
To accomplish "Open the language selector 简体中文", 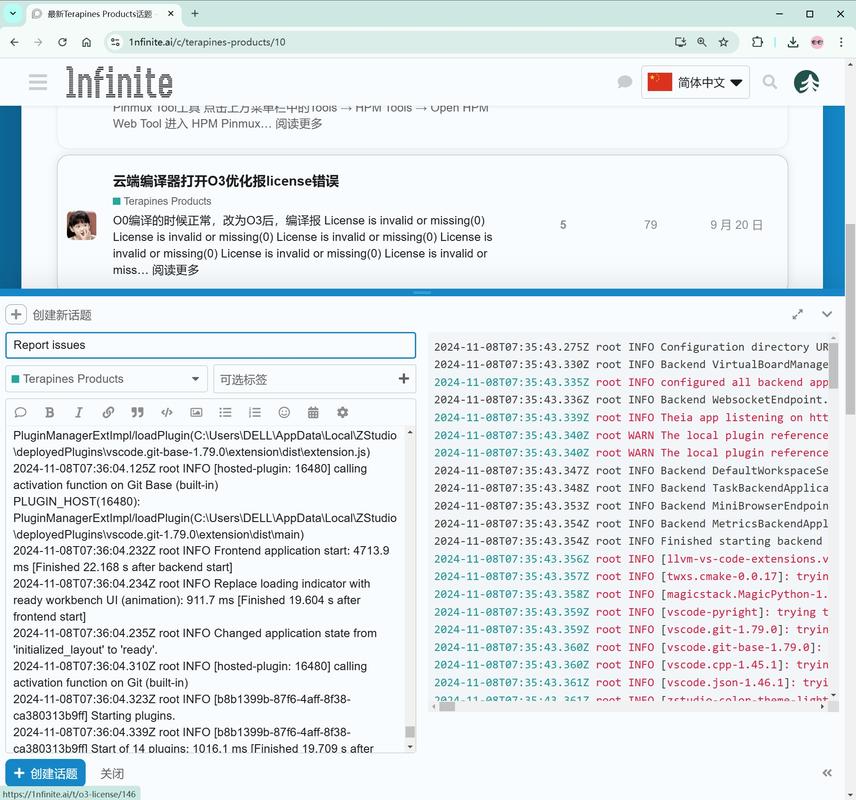I will pos(695,82).
